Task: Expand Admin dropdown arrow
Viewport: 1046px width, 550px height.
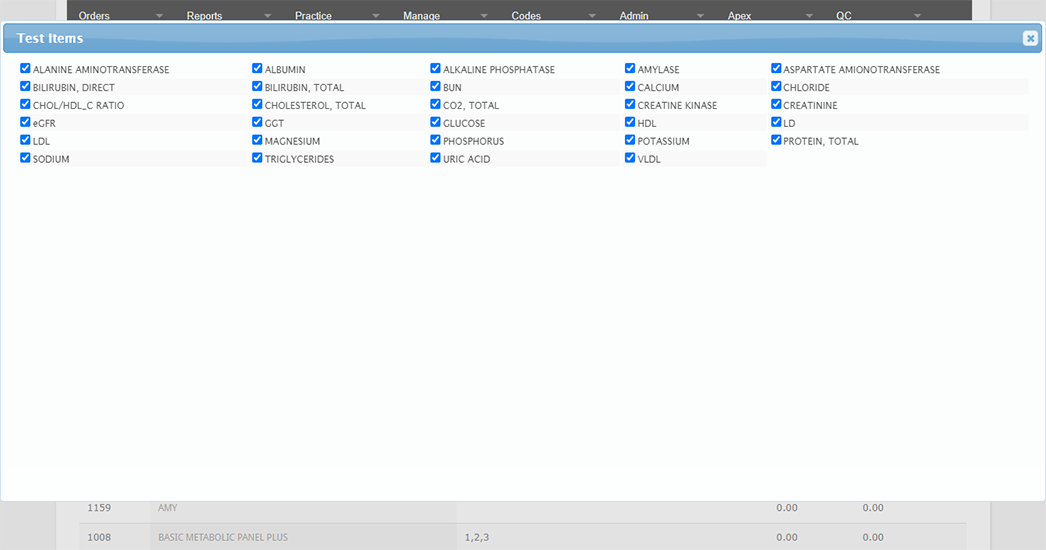Action: point(700,15)
